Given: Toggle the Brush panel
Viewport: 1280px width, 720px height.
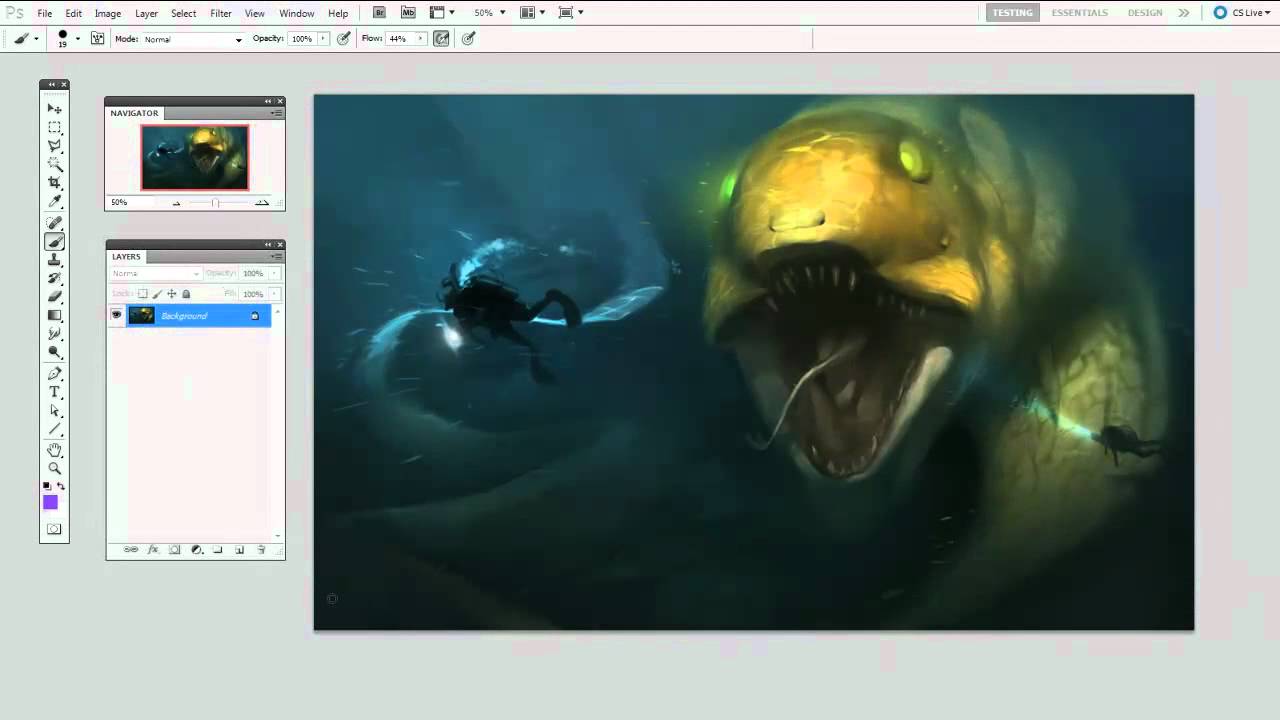Looking at the screenshot, I should (97, 39).
